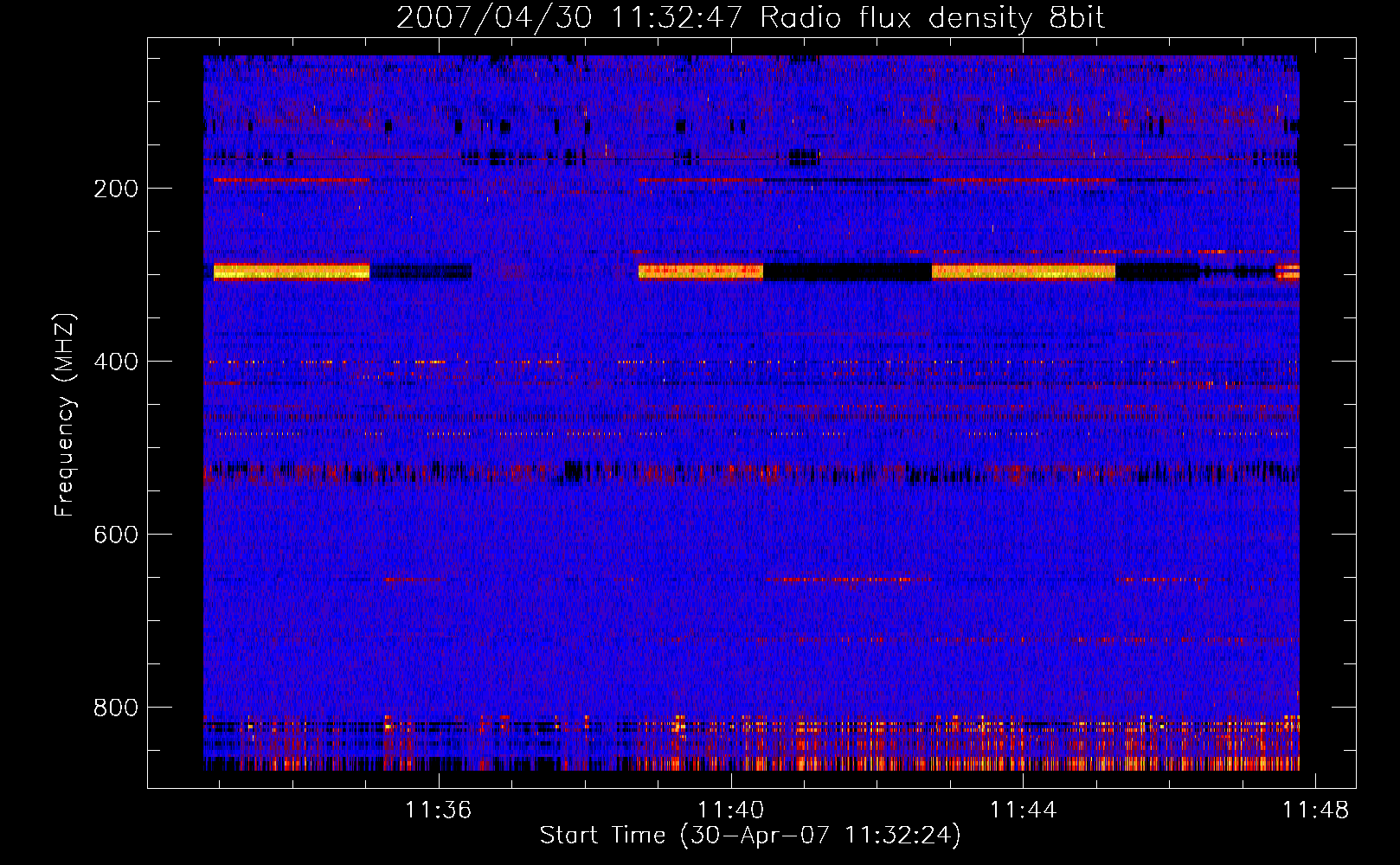1400x865 pixels.
Task: Click the 400 frequency tick label
Action: coord(116,362)
